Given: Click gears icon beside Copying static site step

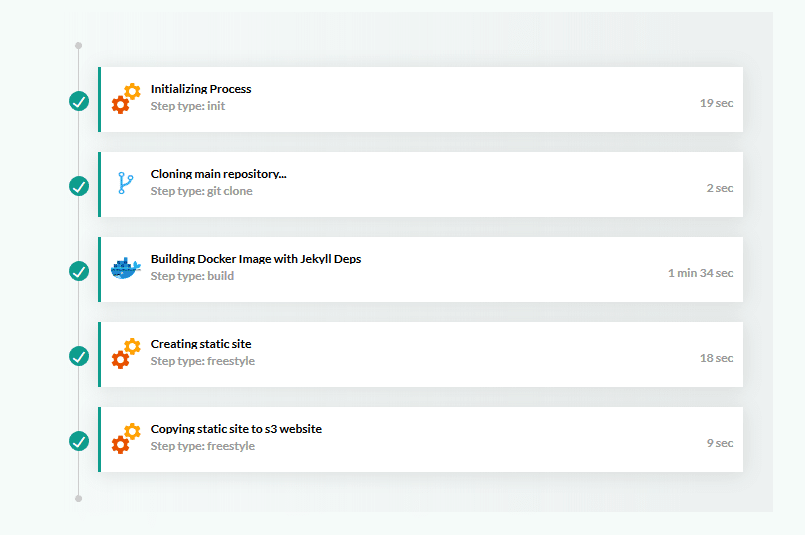Looking at the screenshot, I should (x=125, y=438).
